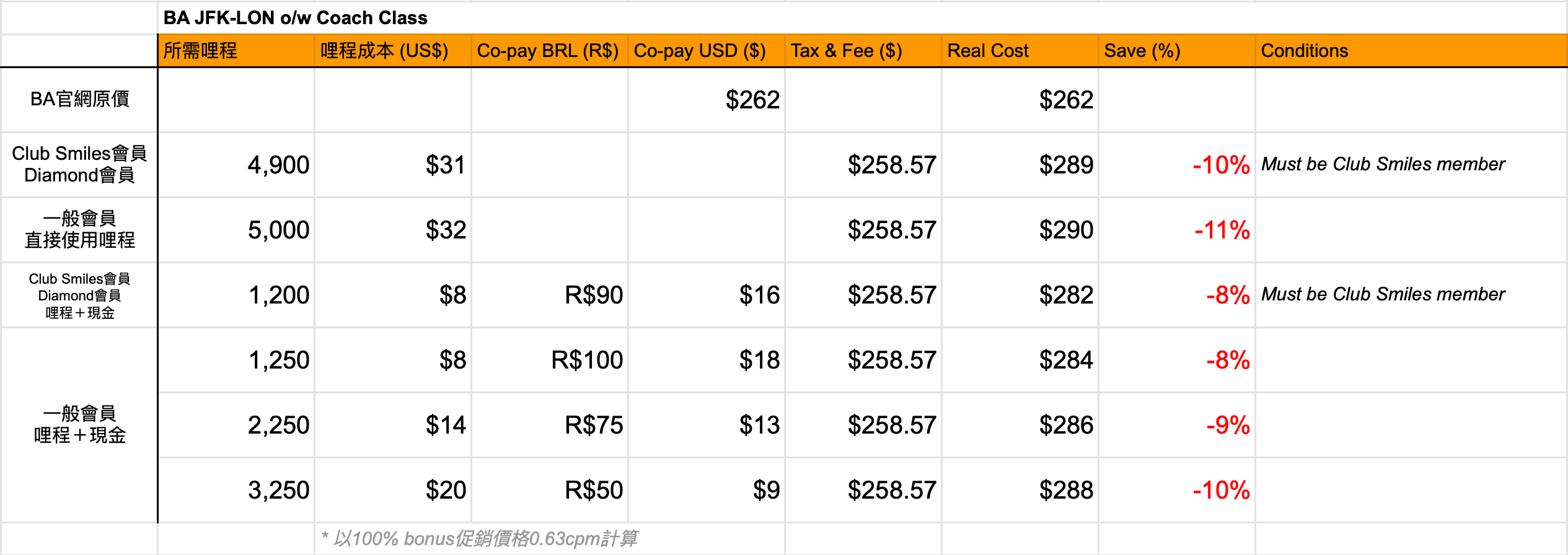Select the -11% Save cell
Viewport: 1568px width, 555px height.
tap(1176, 230)
